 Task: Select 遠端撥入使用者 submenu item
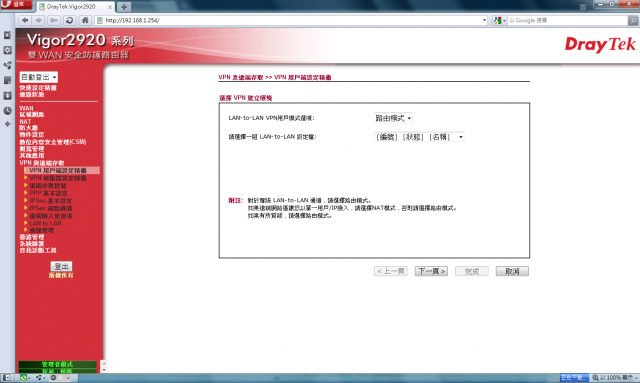click(51, 216)
